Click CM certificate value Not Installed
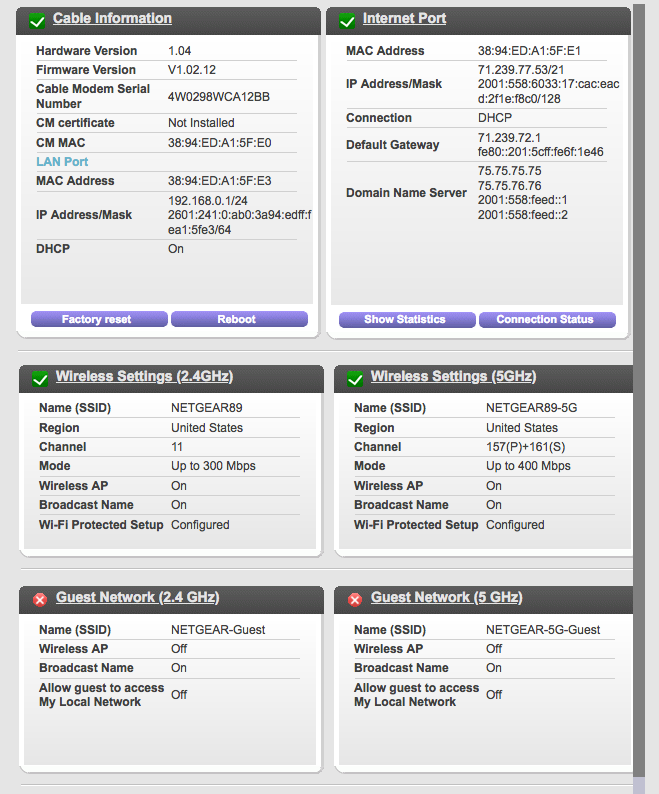 [x=201, y=123]
